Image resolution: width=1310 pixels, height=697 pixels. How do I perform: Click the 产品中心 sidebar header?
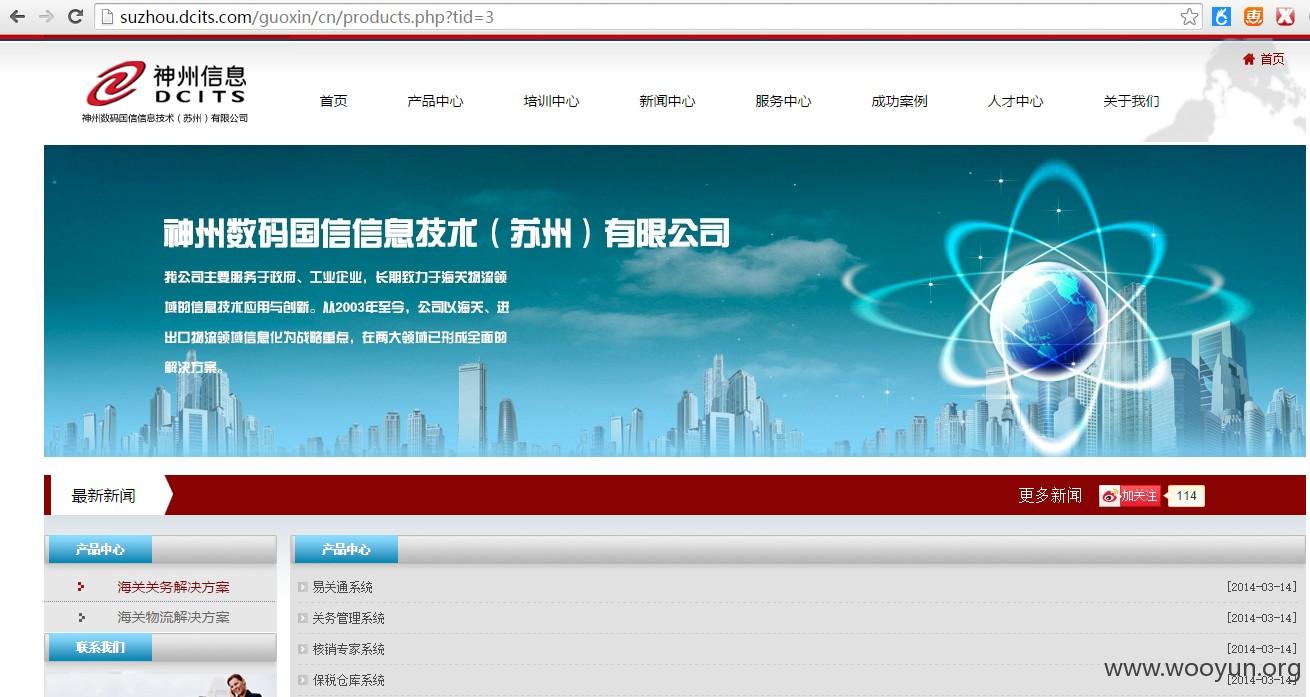coord(100,549)
